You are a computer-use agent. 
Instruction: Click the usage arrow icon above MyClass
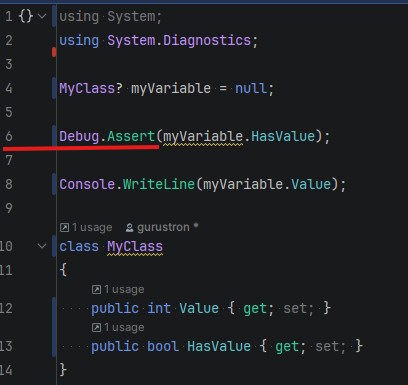click(64, 228)
